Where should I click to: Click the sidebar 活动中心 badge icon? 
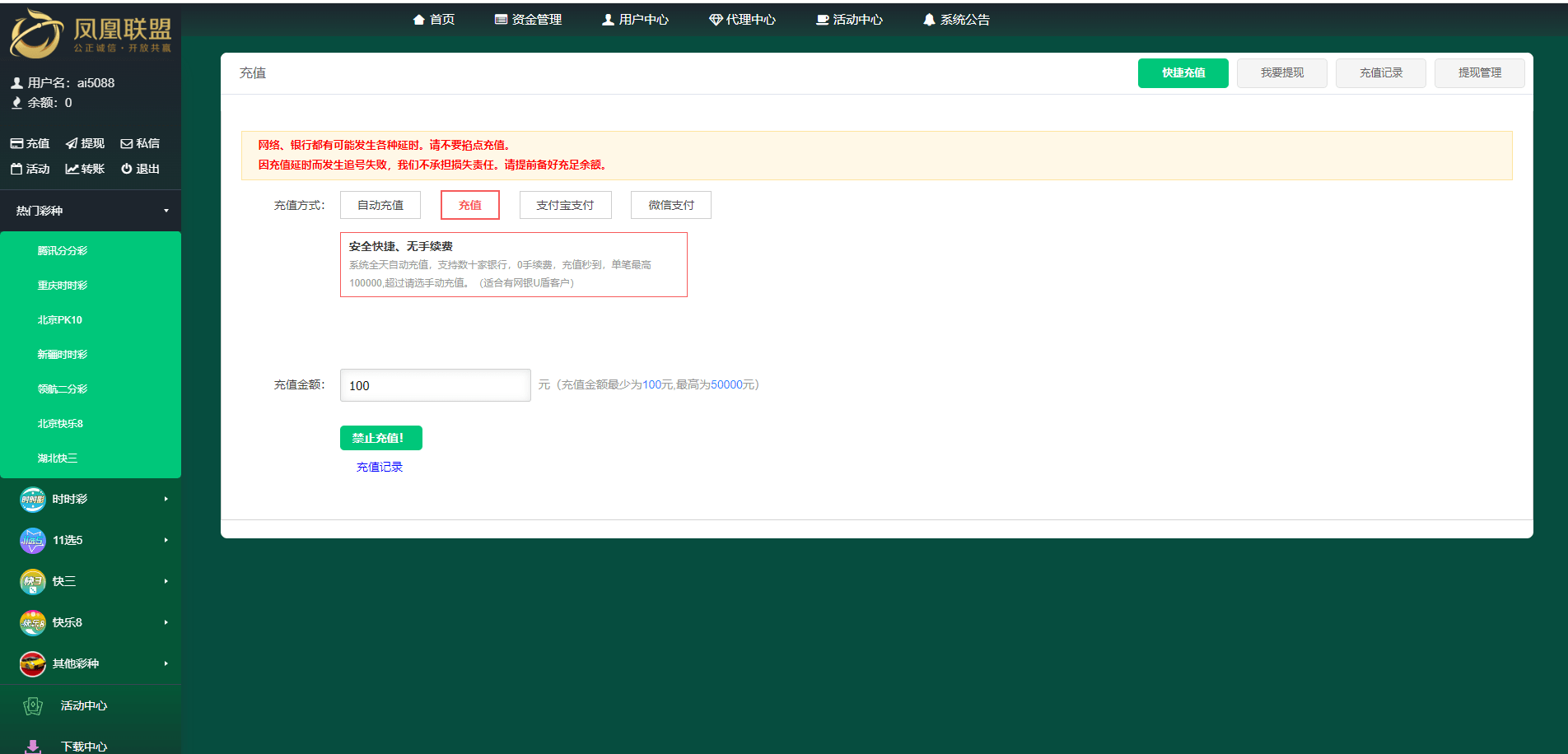tap(33, 705)
